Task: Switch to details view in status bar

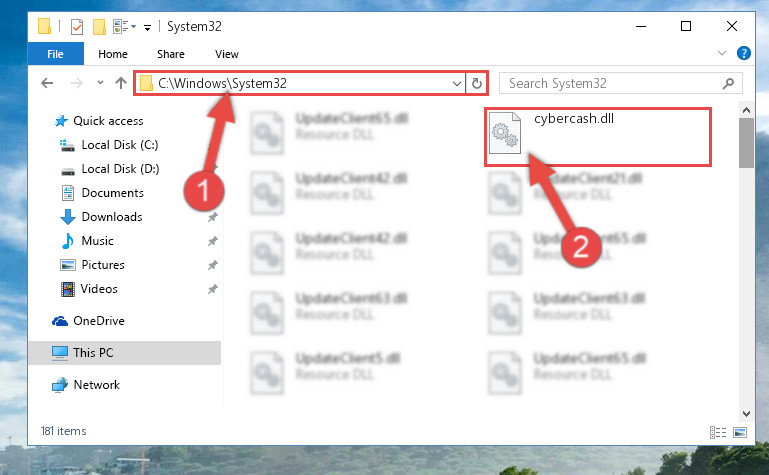Action: point(718,432)
